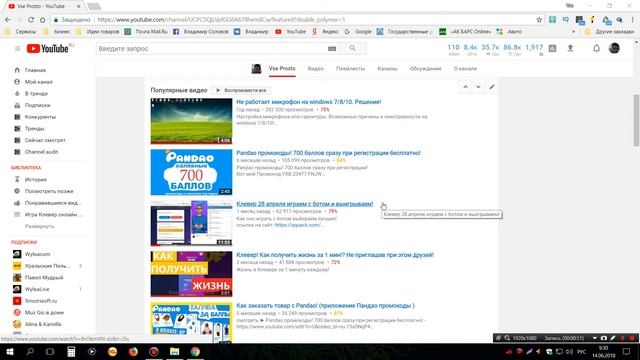This screenshot has width=640, height=360.
Task: Switch to the Плейлисты tab
Action: pos(350,69)
